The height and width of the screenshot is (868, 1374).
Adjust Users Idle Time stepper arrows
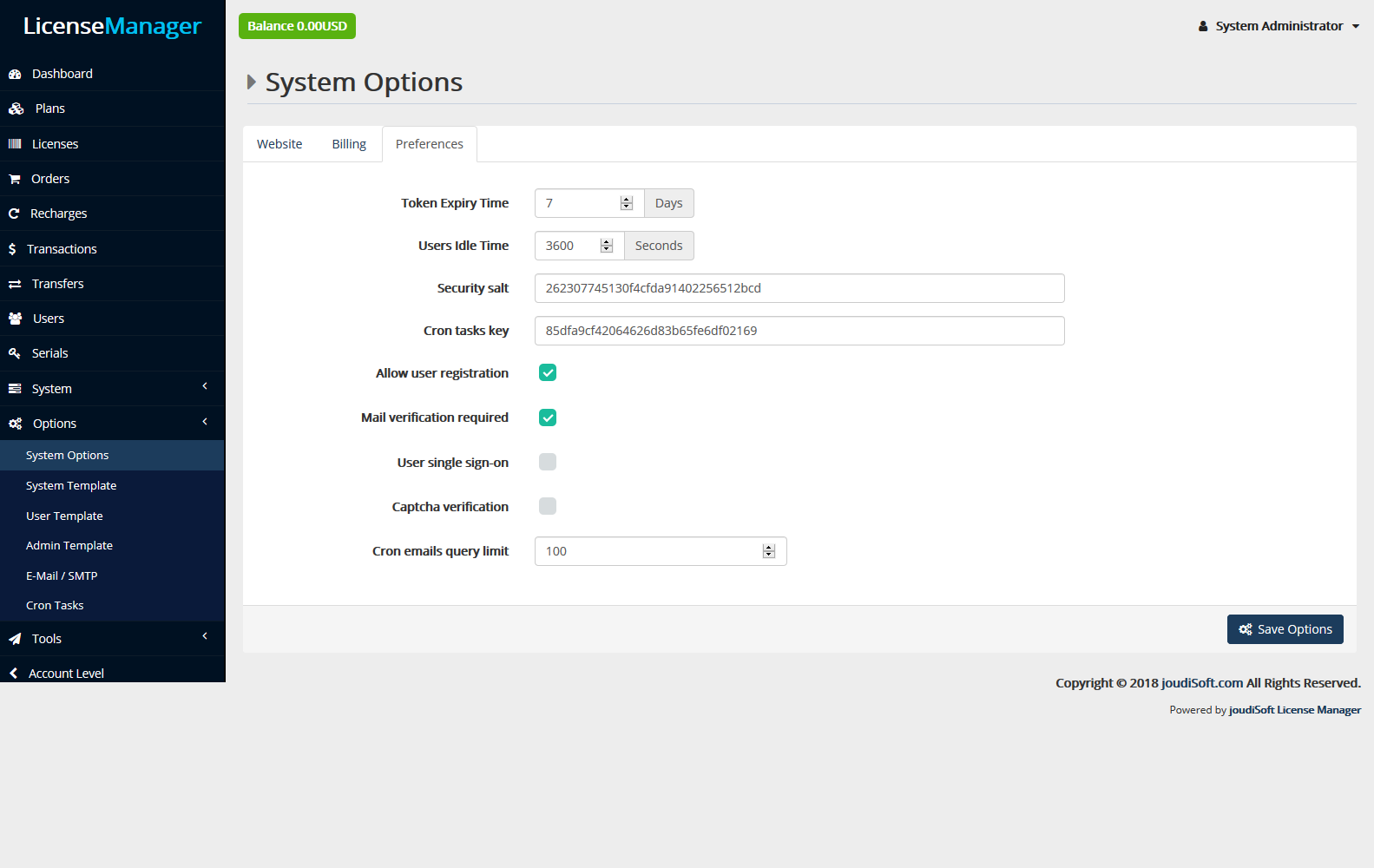[607, 246]
